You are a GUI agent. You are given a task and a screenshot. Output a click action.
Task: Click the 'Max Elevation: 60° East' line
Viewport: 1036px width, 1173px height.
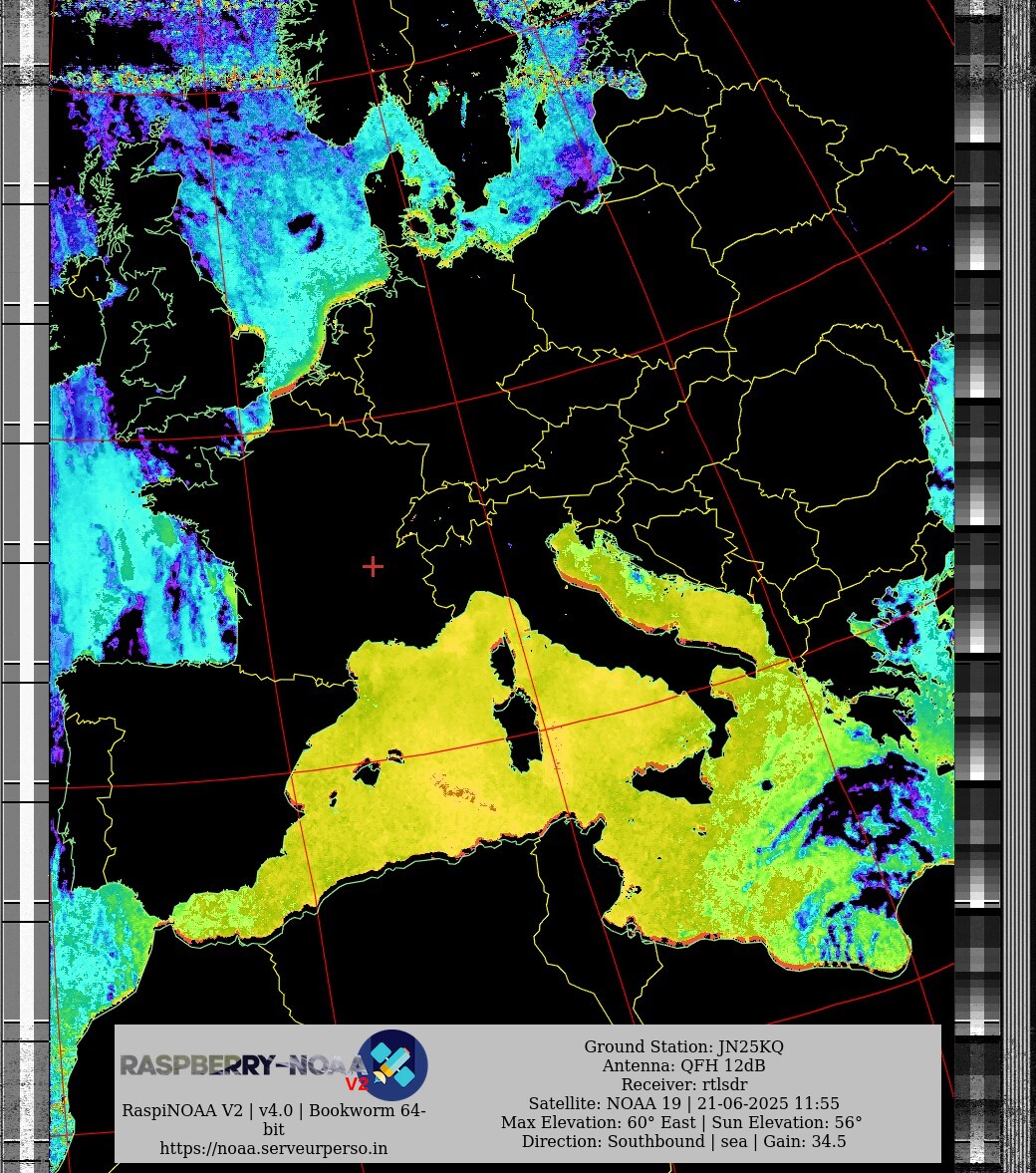(x=681, y=1122)
